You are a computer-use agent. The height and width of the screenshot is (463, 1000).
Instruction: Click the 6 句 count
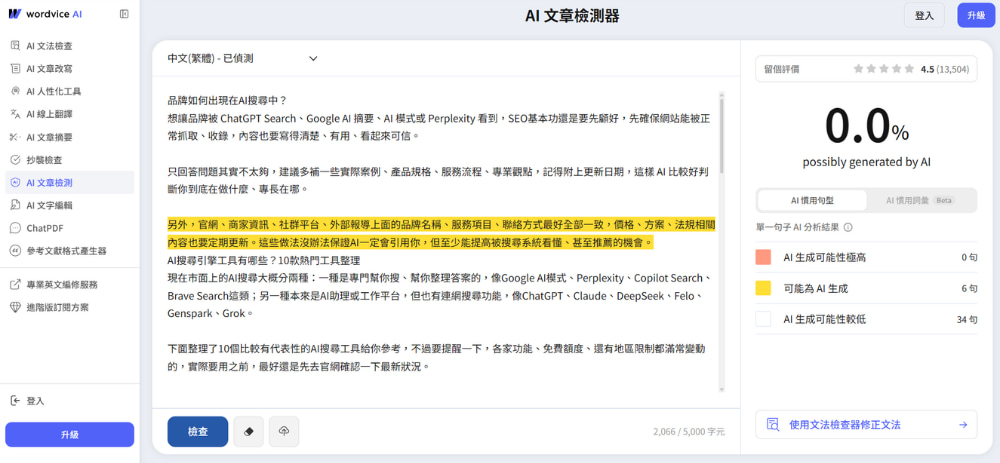(969, 288)
